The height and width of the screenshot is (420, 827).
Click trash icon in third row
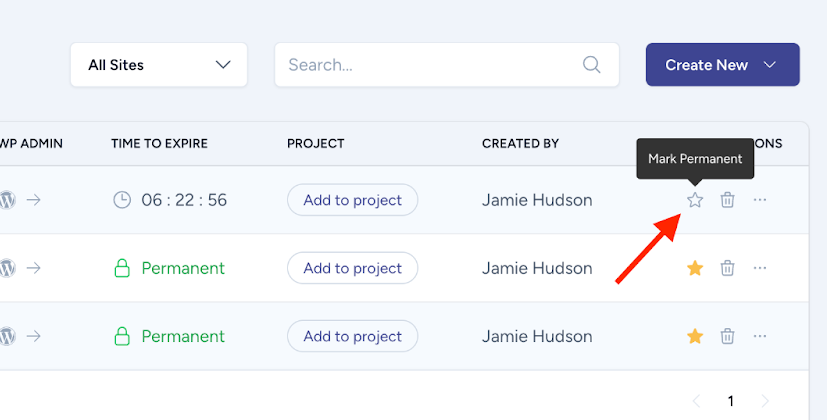pos(728,336)
